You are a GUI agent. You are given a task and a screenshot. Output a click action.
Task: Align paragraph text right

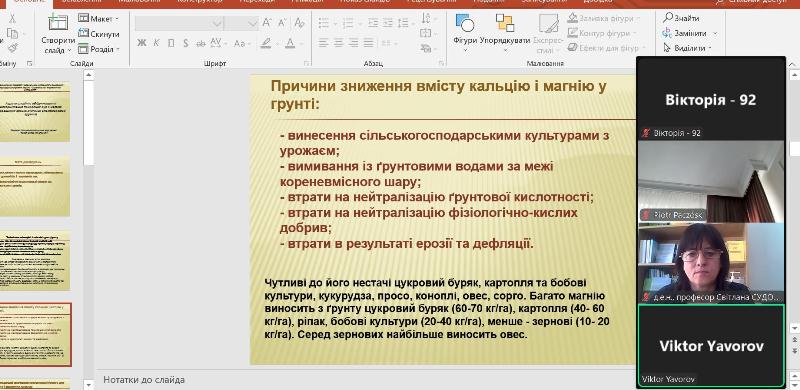[353, 43]
